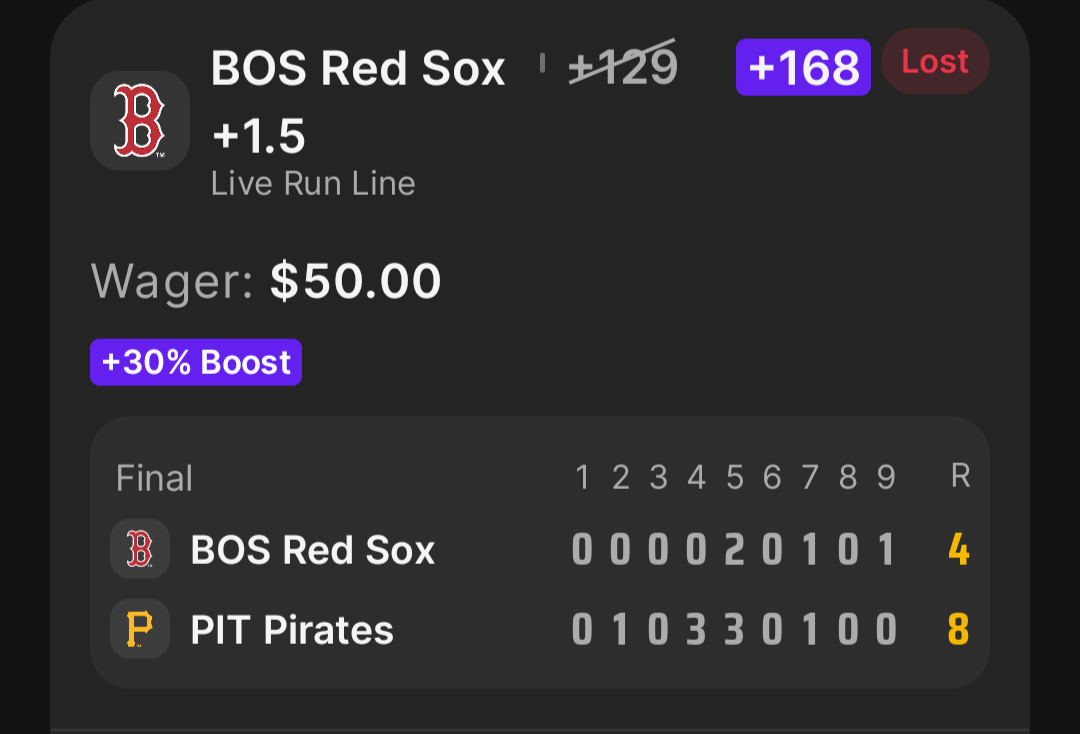Click the R runs column header
This screenshot has width=1080, height=734.
[x=960, y=476]
